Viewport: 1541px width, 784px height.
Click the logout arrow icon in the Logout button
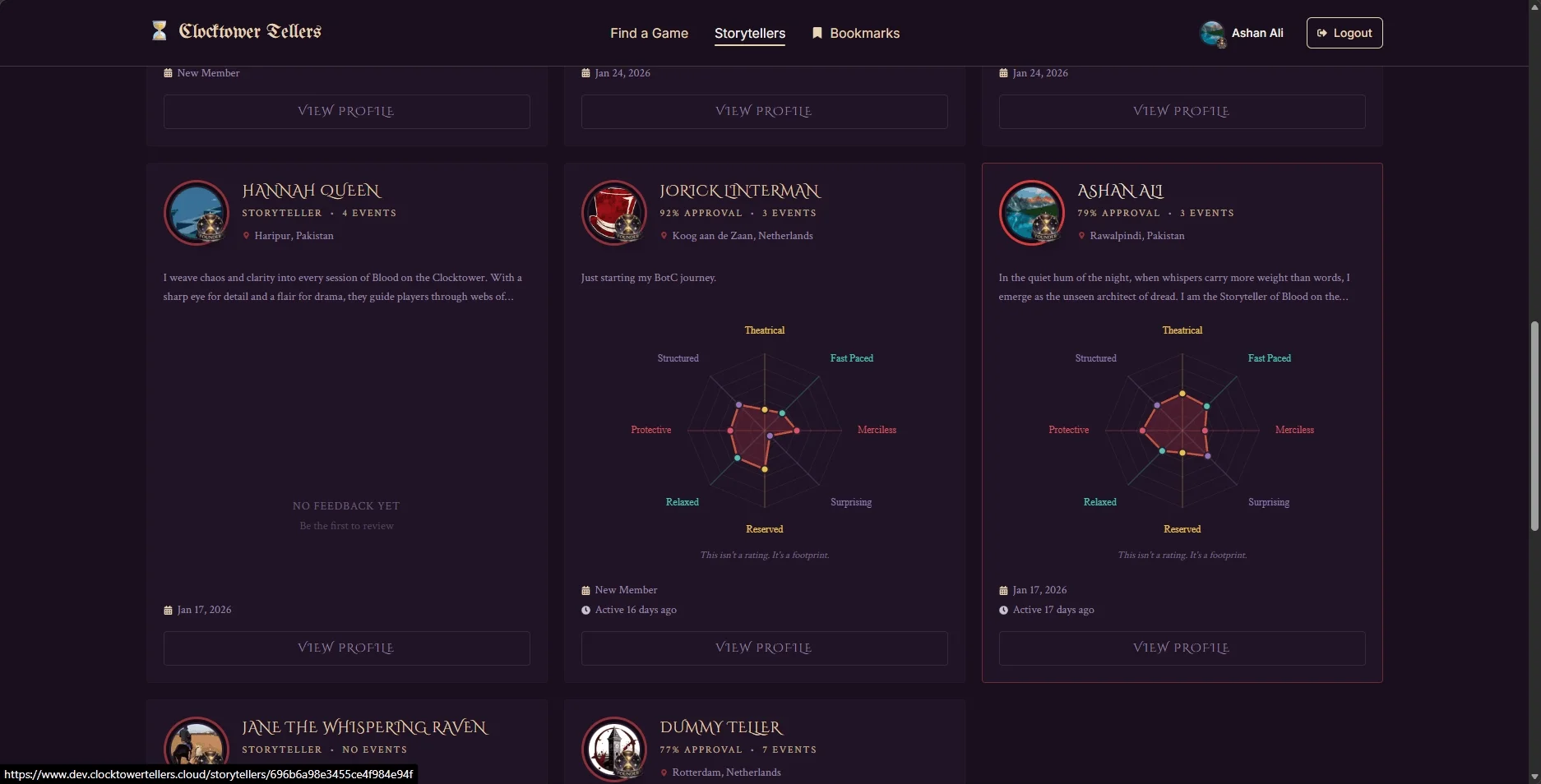coord(1322,33)
